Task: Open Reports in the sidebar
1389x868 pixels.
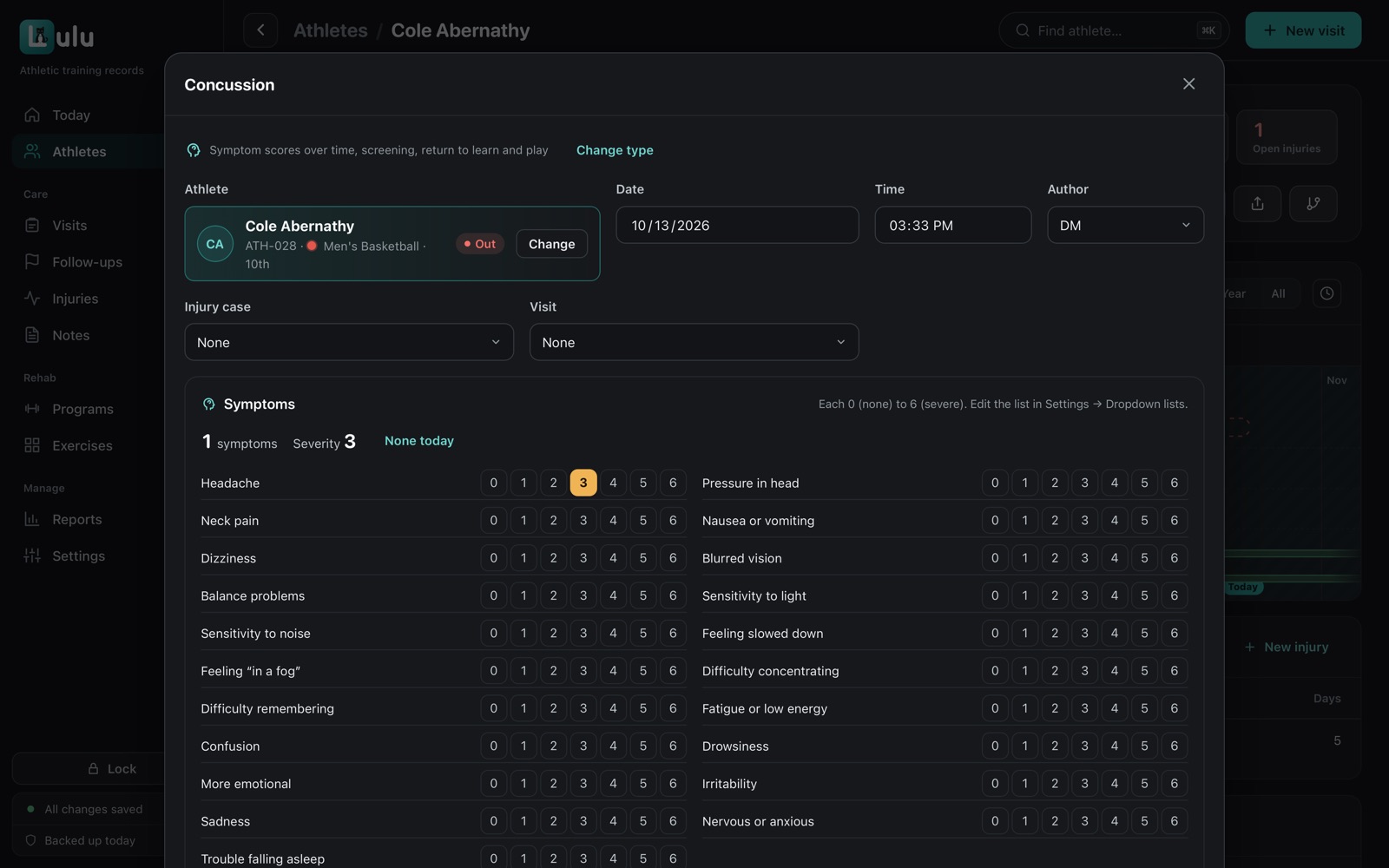Action: (x=88, y=519)
